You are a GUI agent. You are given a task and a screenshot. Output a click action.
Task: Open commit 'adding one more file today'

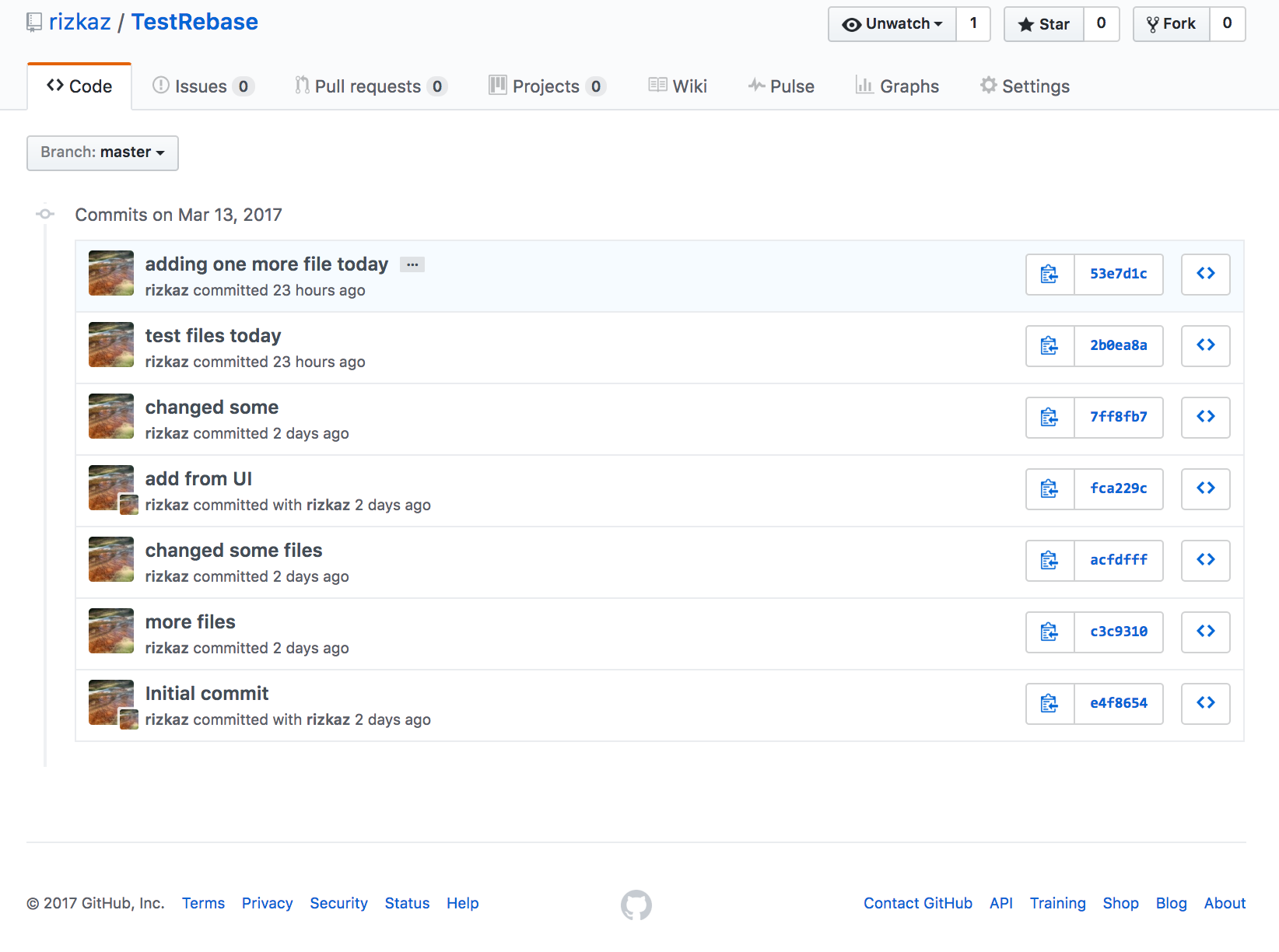click(267, 264)
